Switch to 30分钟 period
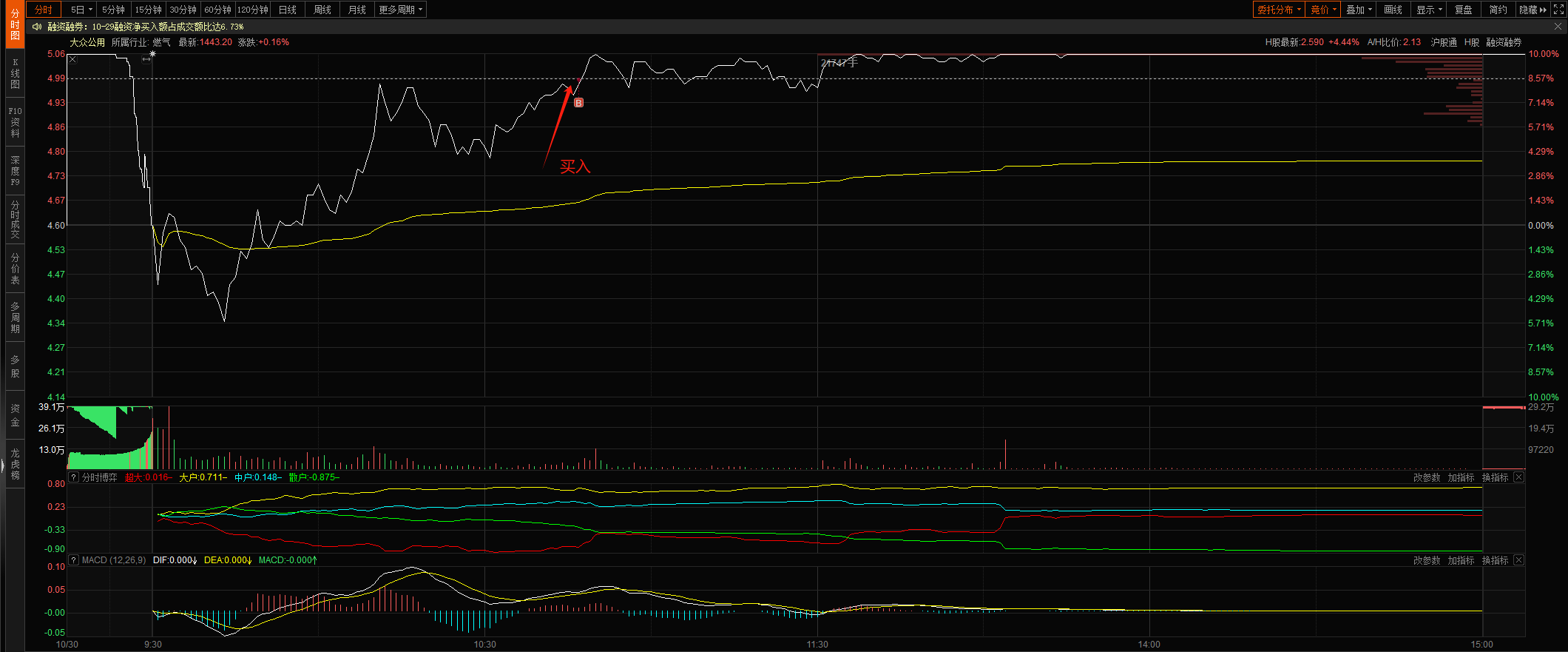This screenshot has width=1568, height=652. [183, 10]
